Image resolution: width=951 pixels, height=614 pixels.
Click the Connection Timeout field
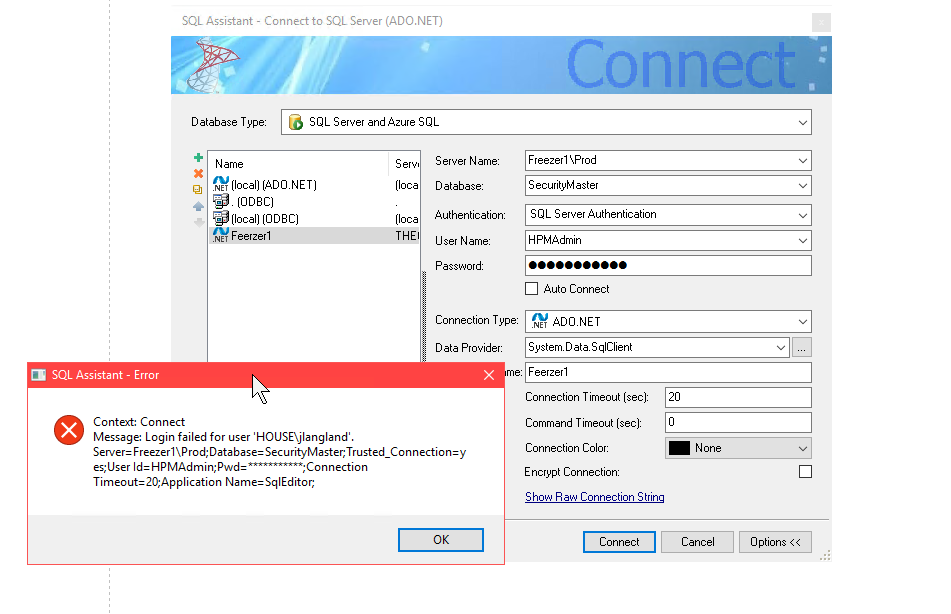[738, 397]
